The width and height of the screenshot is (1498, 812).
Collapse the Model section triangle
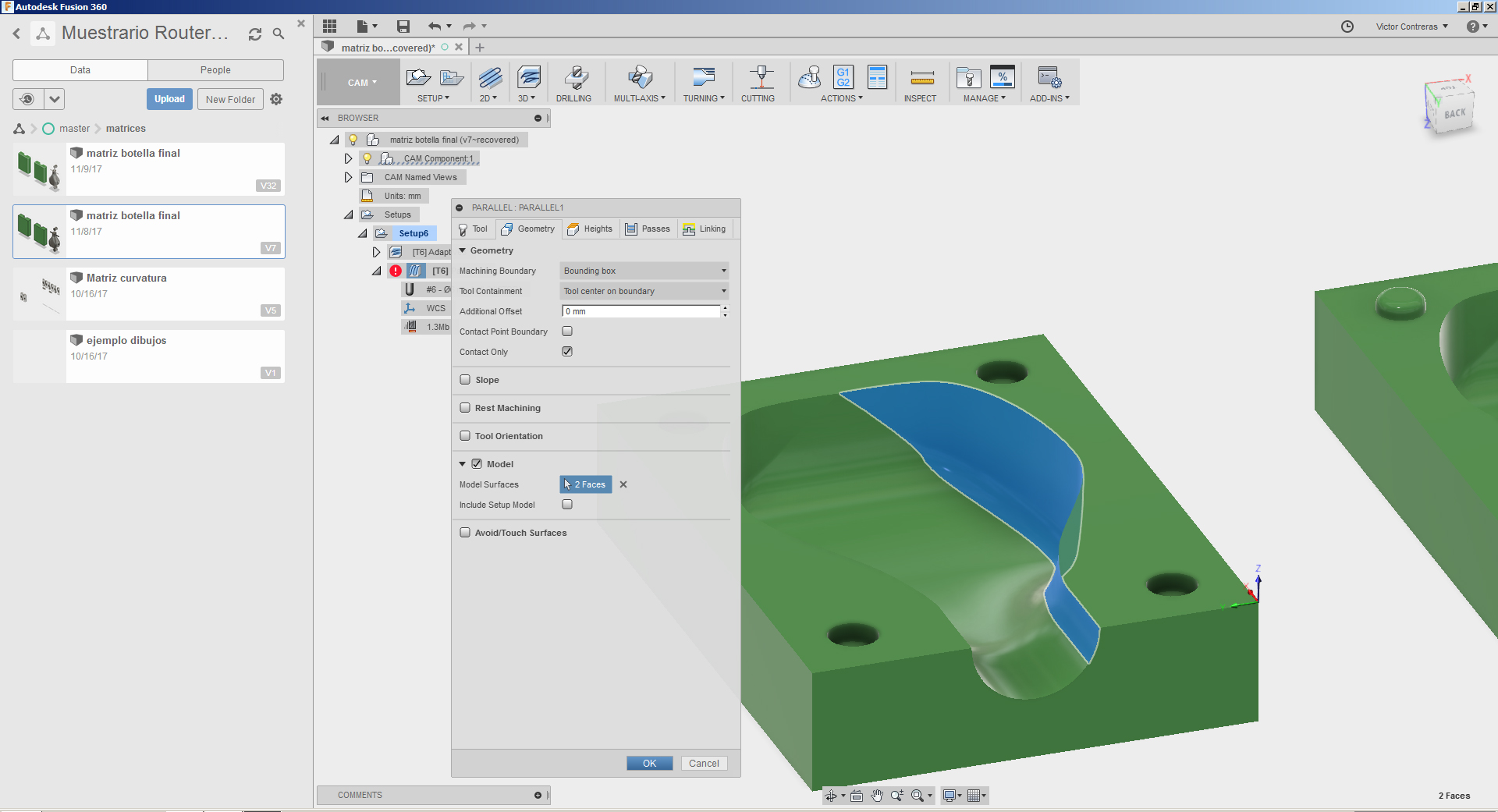463,464
